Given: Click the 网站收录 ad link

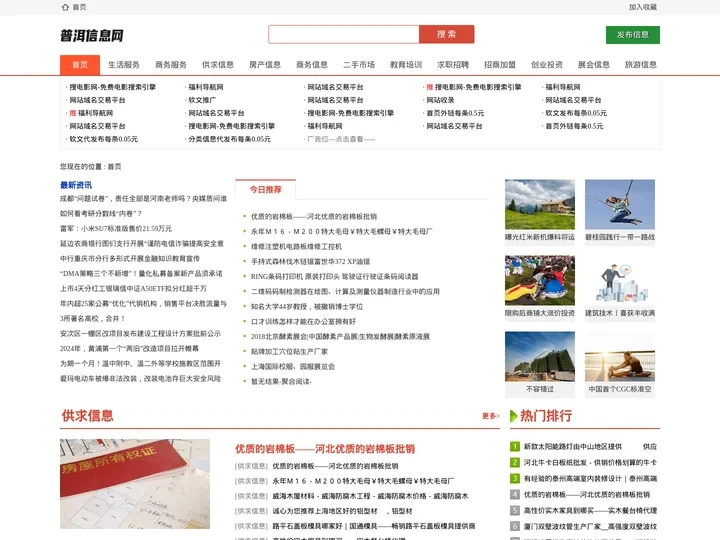Looking at the screenshot, I should click(440, 100).
